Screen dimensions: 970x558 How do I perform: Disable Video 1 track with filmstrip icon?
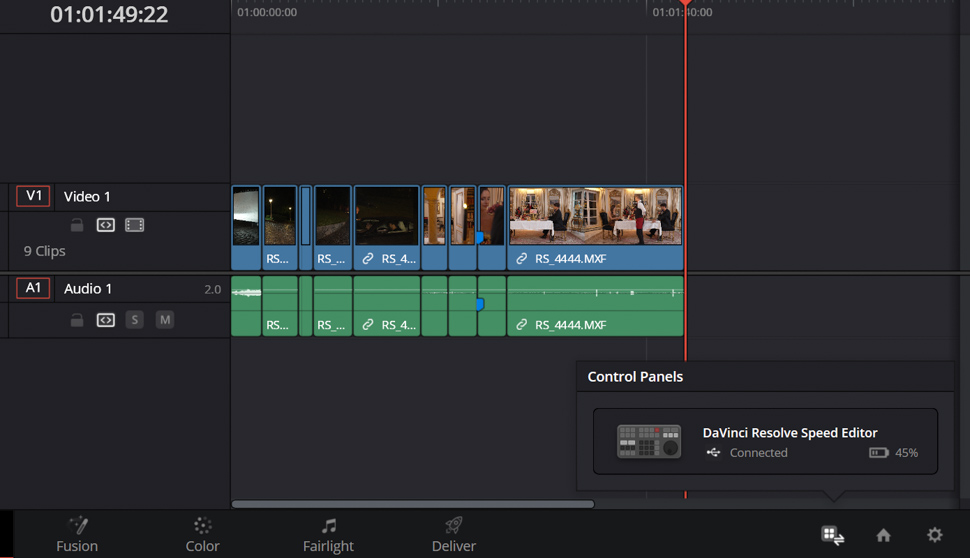click(x=134, y=226)
